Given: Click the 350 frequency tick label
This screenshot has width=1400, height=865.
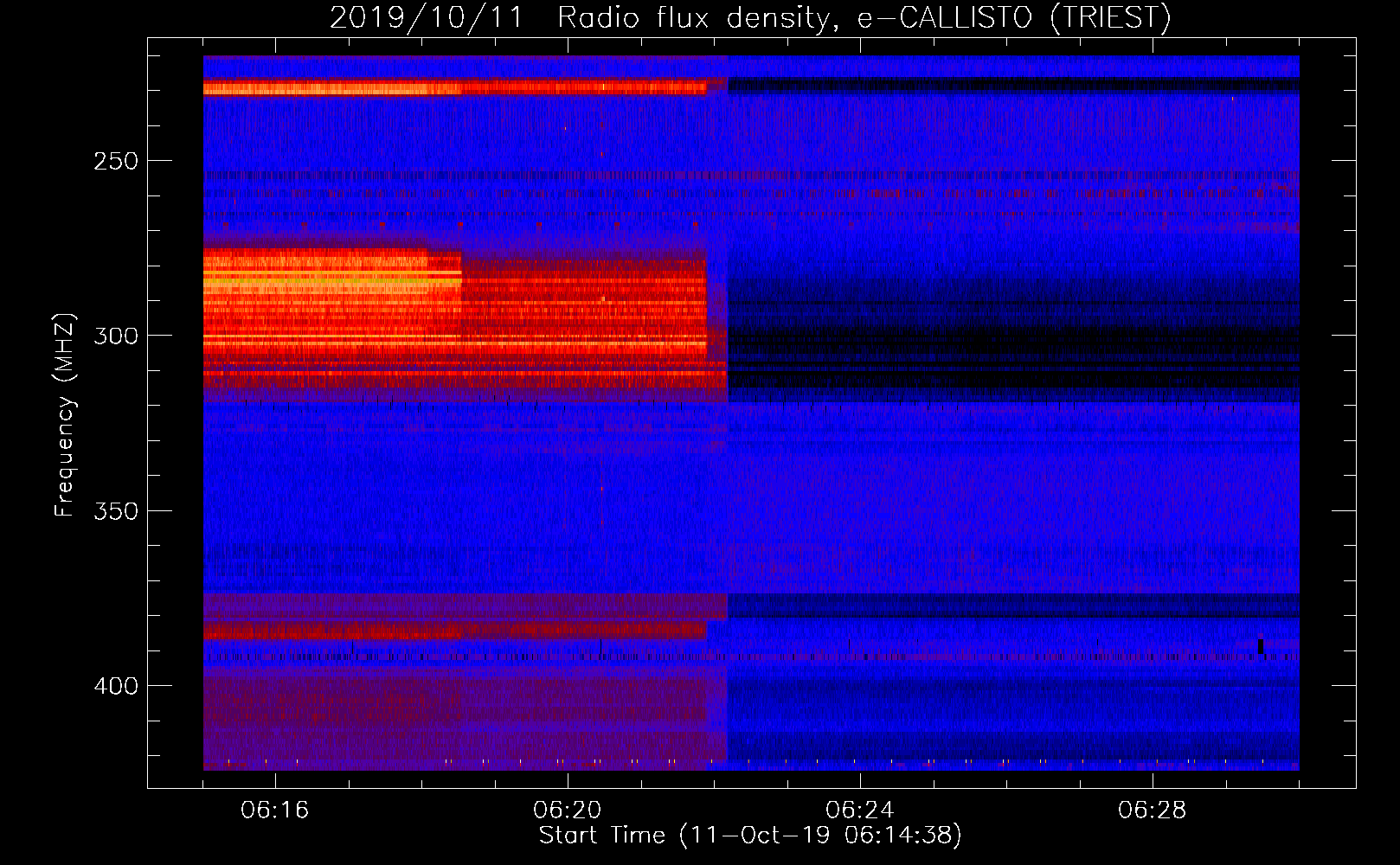Looking at the screenshot, I should pos(116,511).
